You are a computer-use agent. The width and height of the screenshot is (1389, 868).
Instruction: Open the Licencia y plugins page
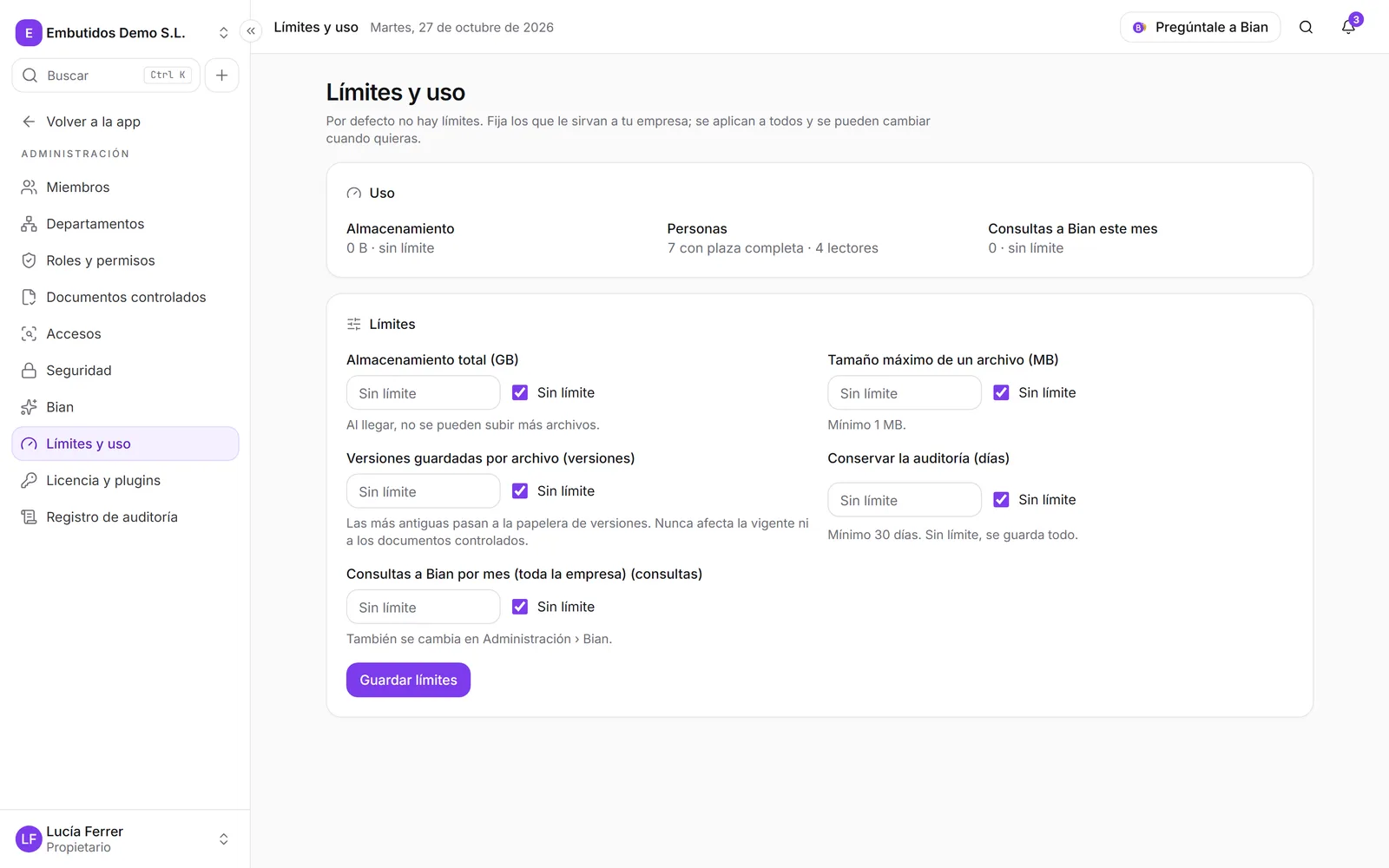pos(125,480)
